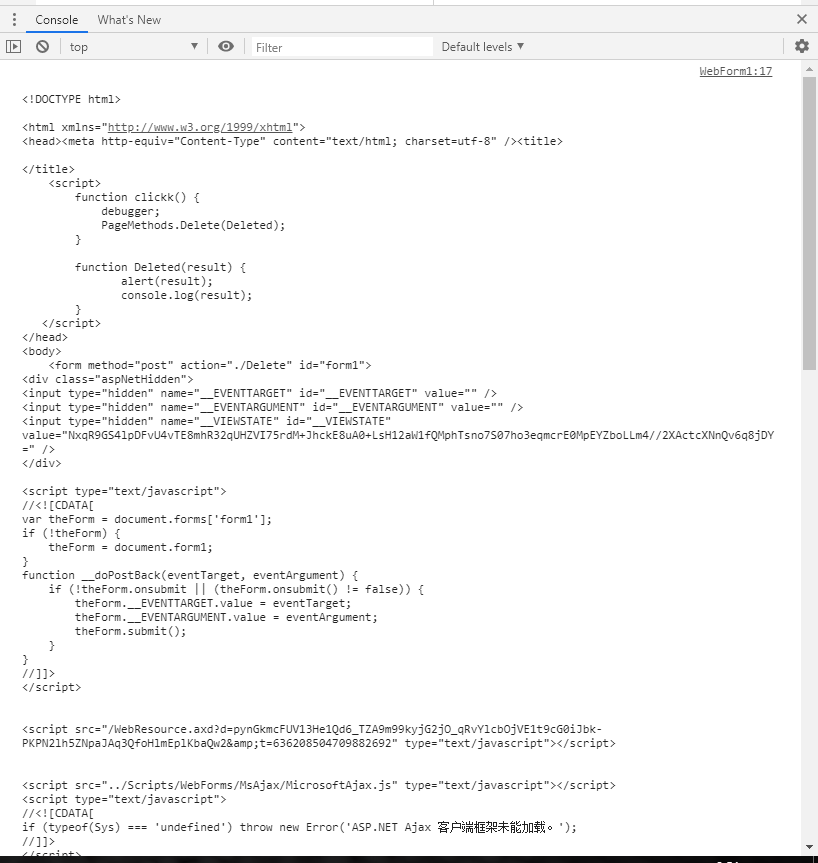This screenshot has height=863, width=818.
Task: Expand the top JavaScript context dropdown
Action: [x=133, y=47]
